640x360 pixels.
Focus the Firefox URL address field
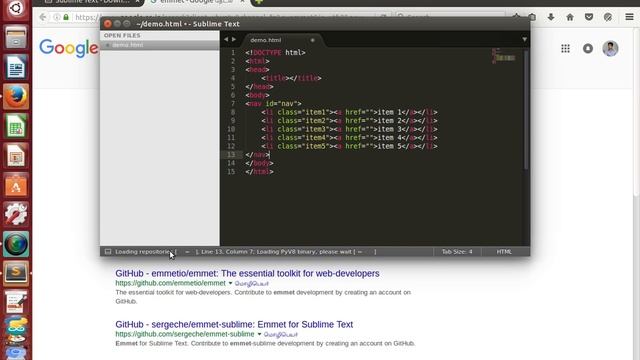coord(229,17)
